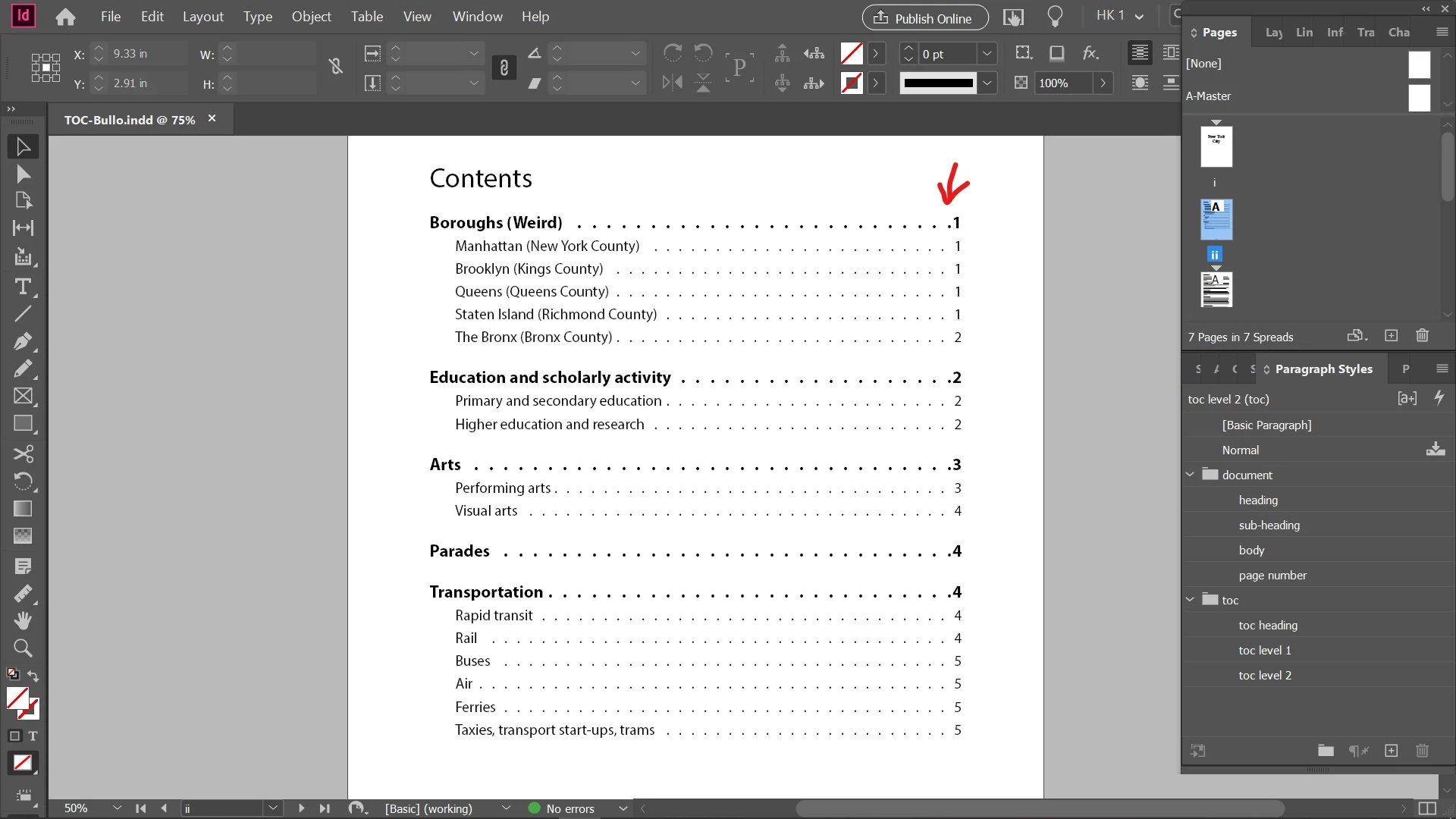Open the Layout menu
The image size is (1456, 819).
tap(202, 17)
